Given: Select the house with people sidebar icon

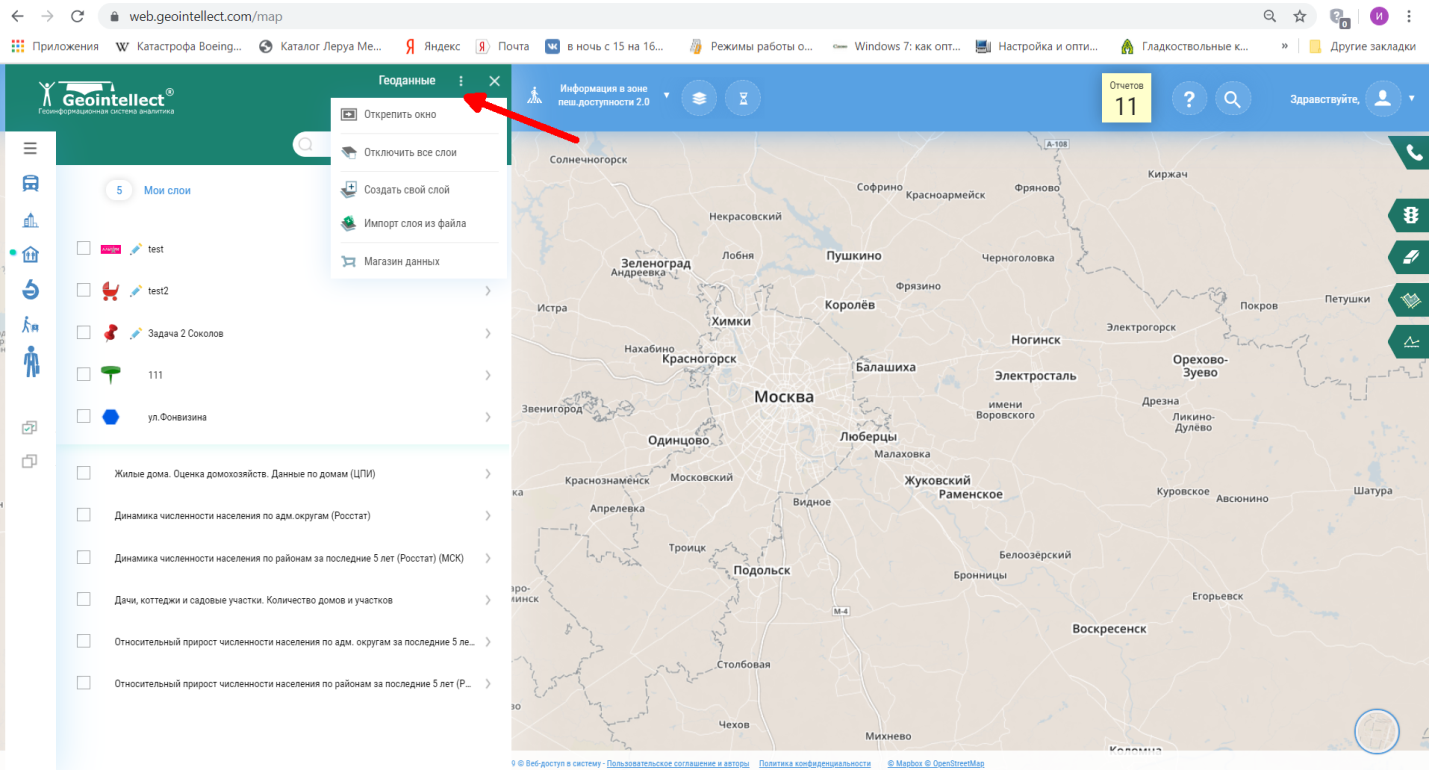Looking at the screenshot, I should tap(31, 254).
